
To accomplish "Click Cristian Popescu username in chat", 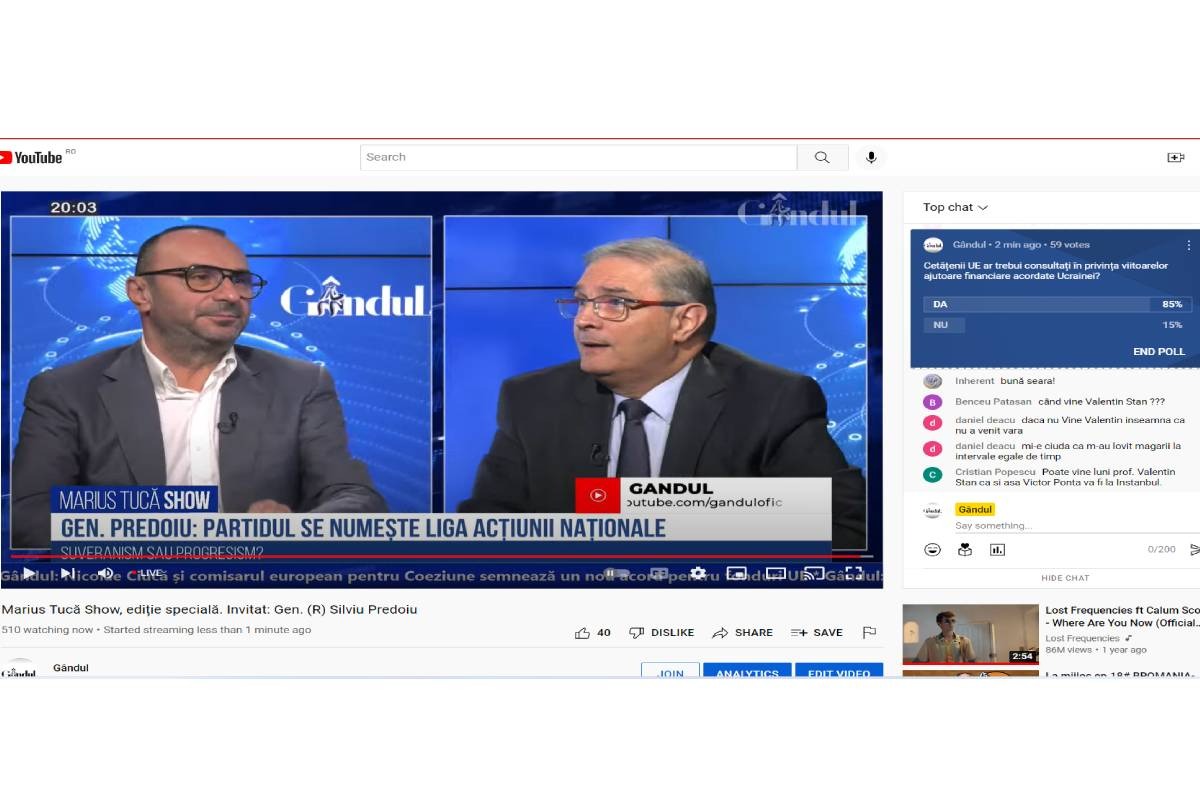I will click(995, 471).
